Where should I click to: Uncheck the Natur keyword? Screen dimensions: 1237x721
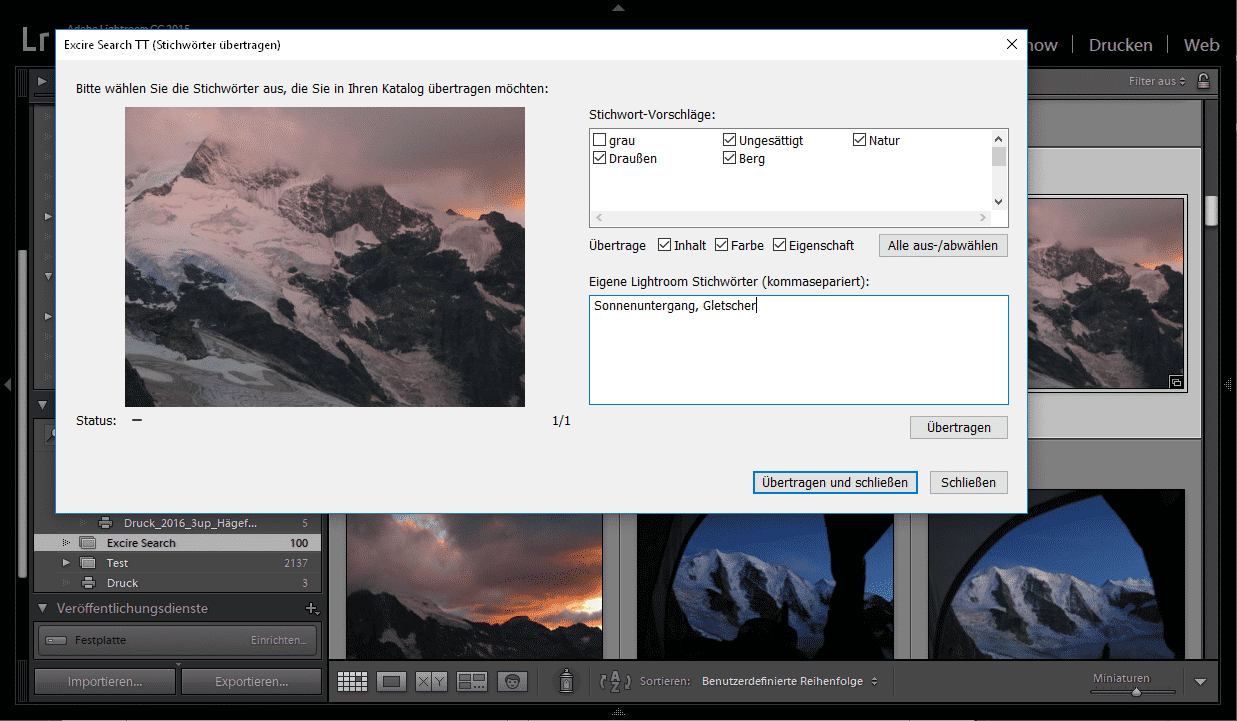coord(860,140)
